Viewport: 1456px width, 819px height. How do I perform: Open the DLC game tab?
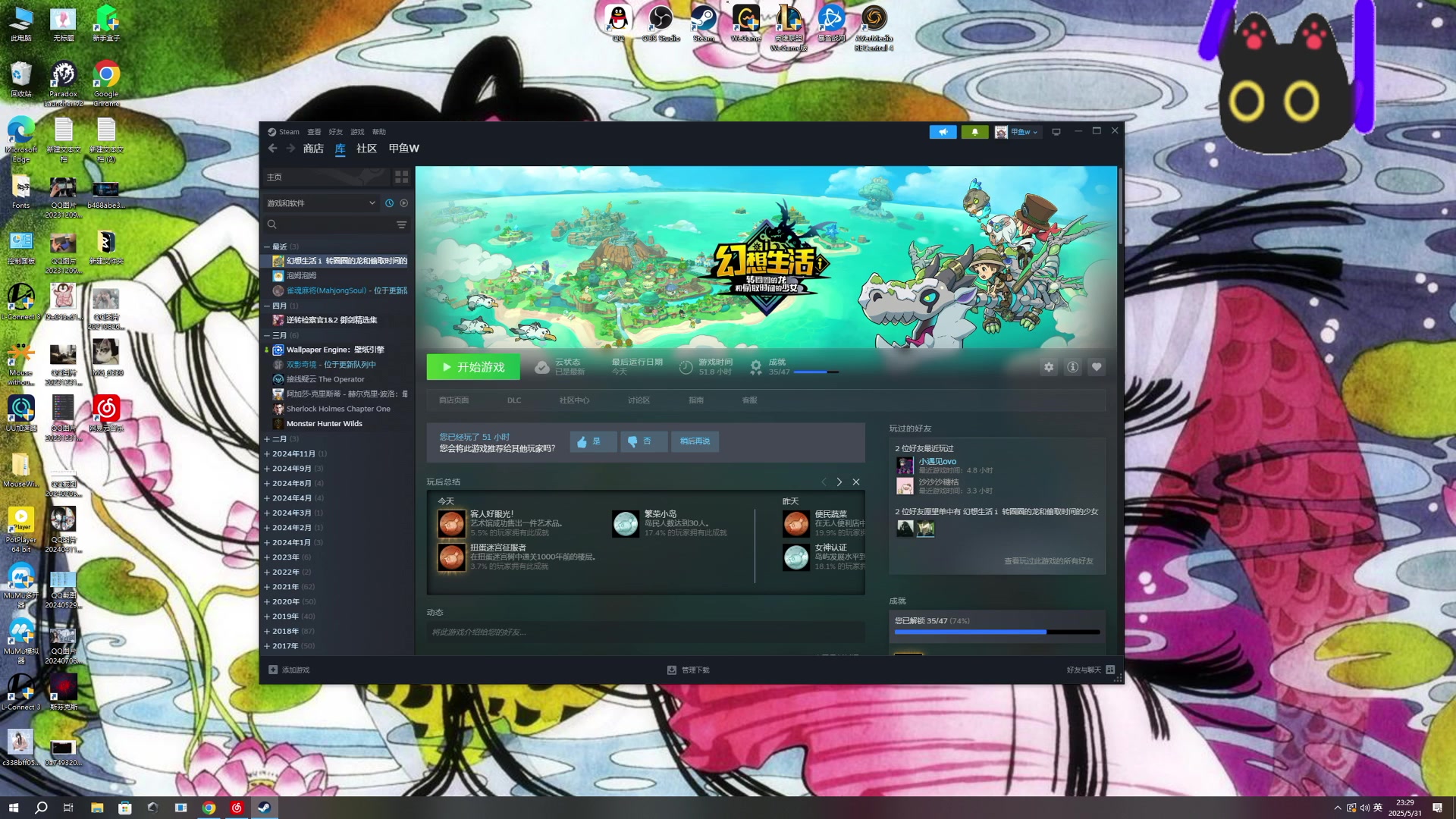[514, 400]
